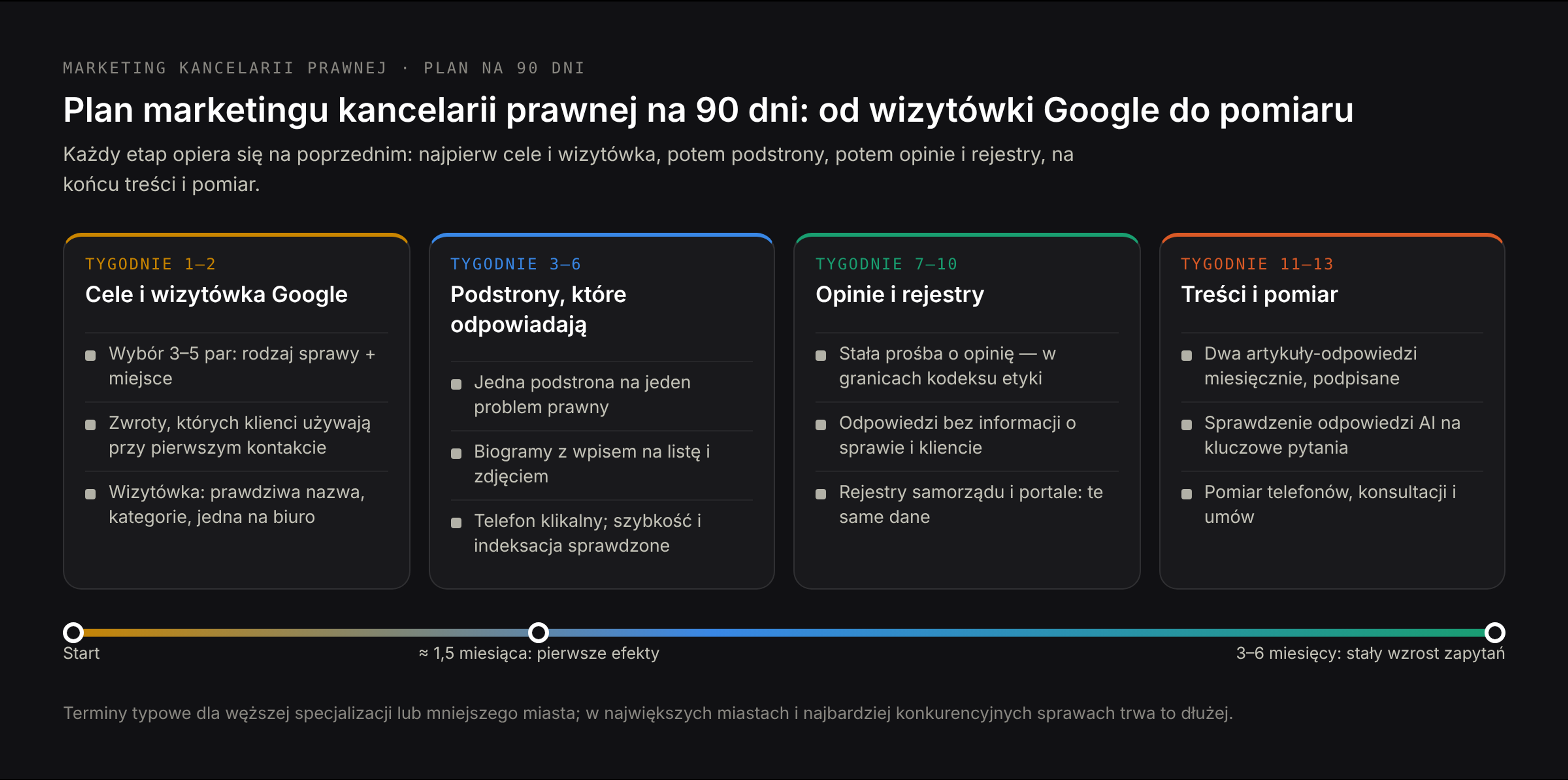The height and width of the screenshot is (780, 1568).
Task: Click bullet square beside 'Dwa artykuły-odpowiedzi'
Action: pyautogui.click(x=1186, y=356)
